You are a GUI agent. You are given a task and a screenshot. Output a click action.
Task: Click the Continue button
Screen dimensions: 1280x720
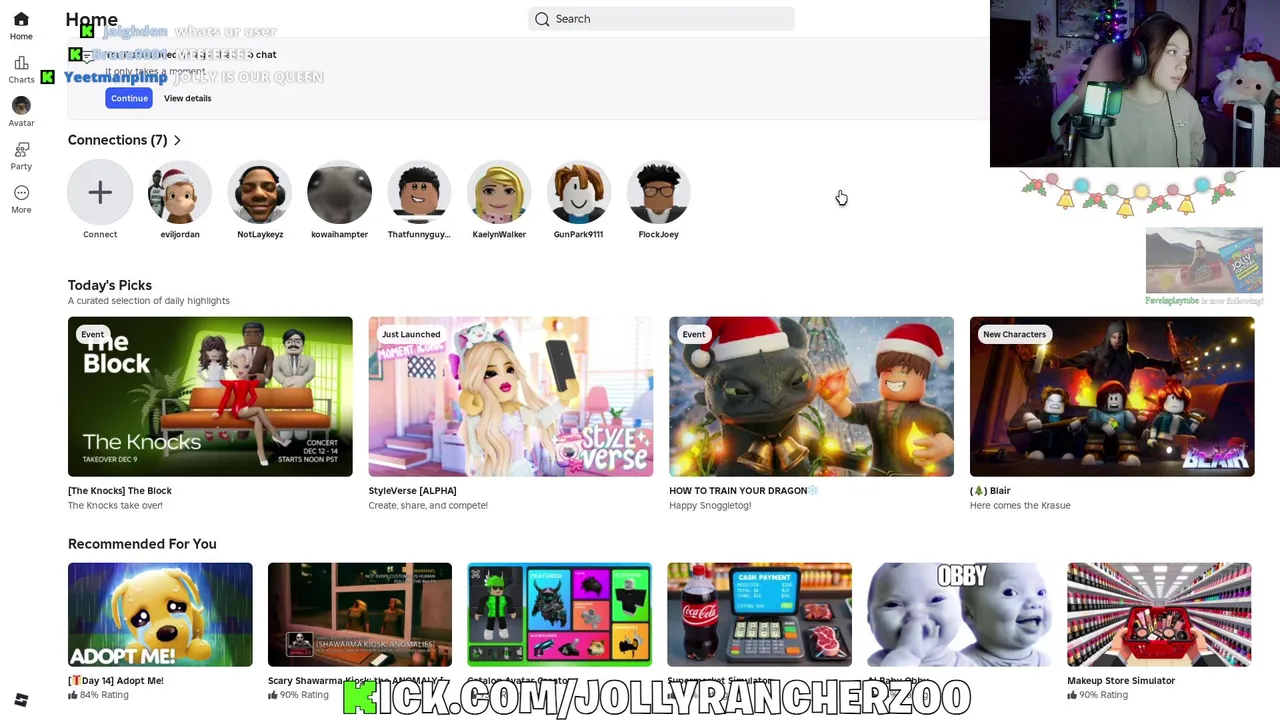pyautogui.click(x=129, y=98)
